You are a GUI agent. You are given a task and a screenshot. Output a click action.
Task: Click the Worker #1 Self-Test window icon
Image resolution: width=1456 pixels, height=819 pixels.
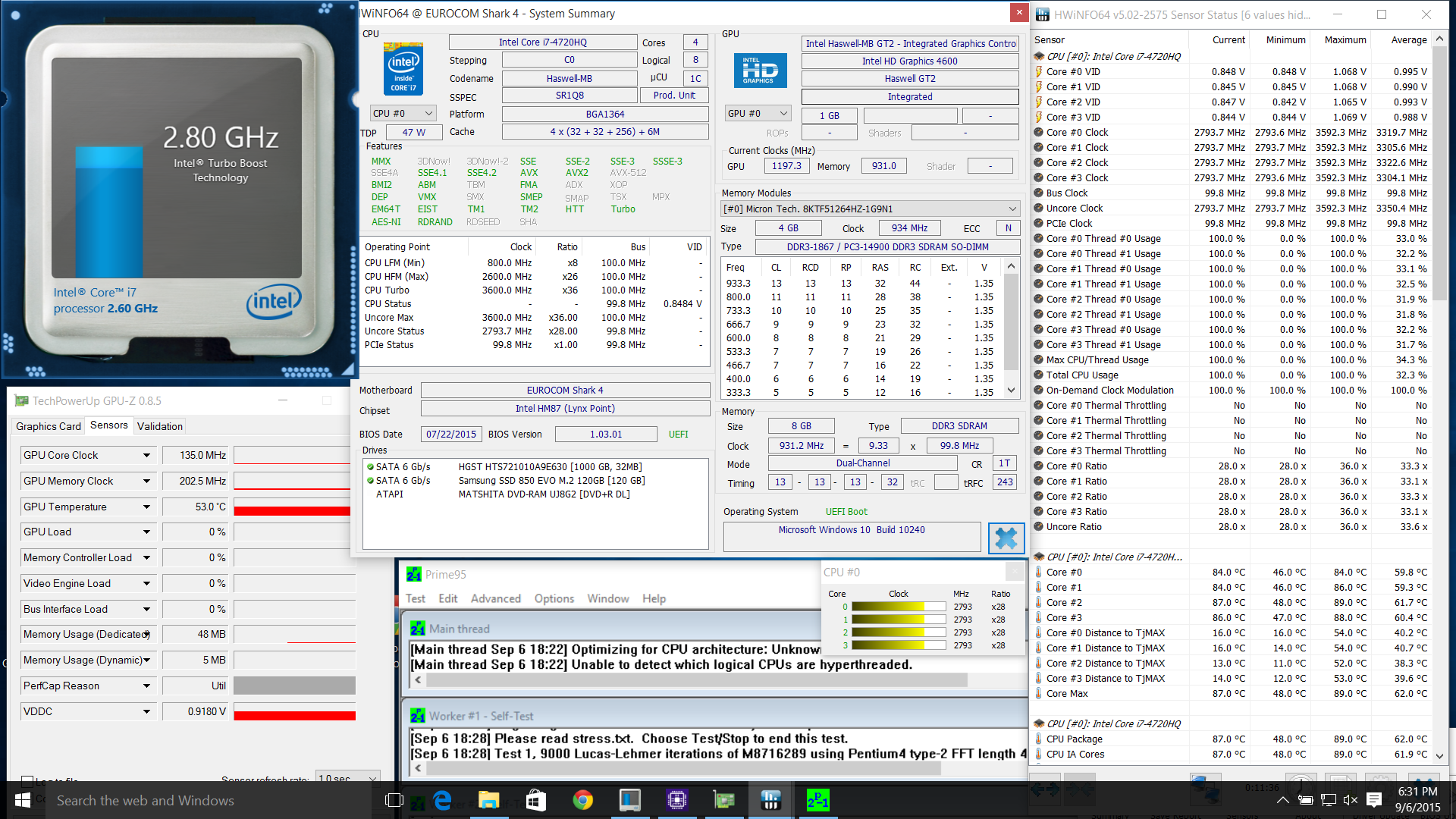(418, 715)
